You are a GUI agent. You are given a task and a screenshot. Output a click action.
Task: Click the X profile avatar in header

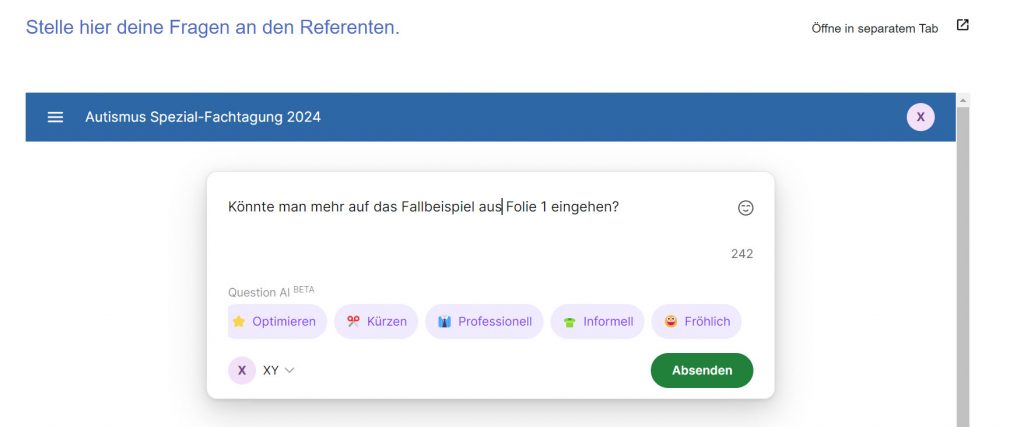click(x=920, y=117)
